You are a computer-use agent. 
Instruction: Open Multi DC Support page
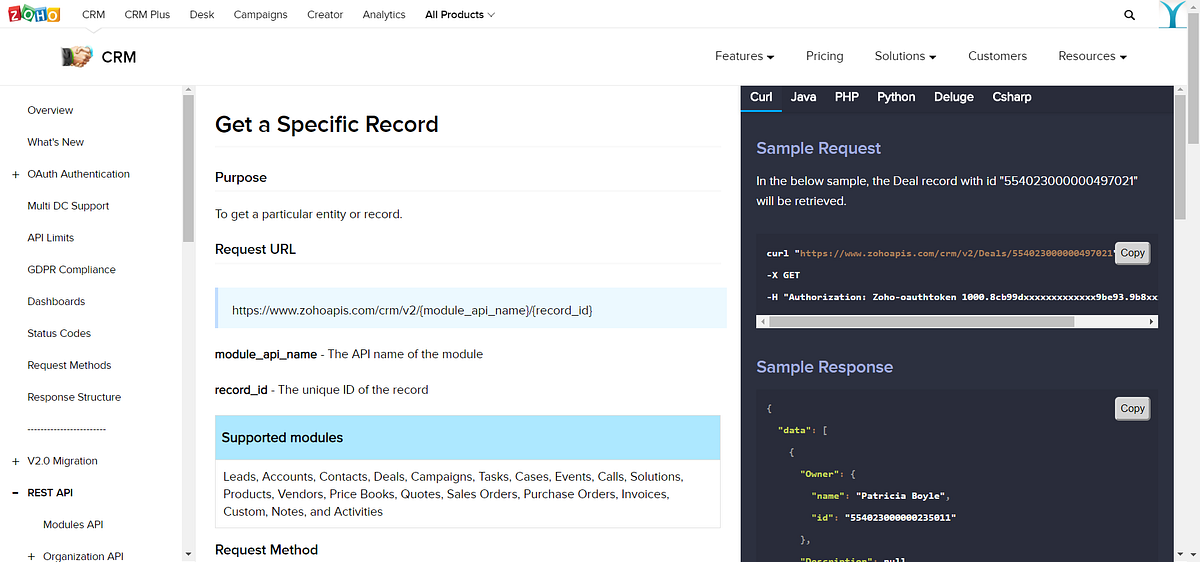click(x=68, y=206)
